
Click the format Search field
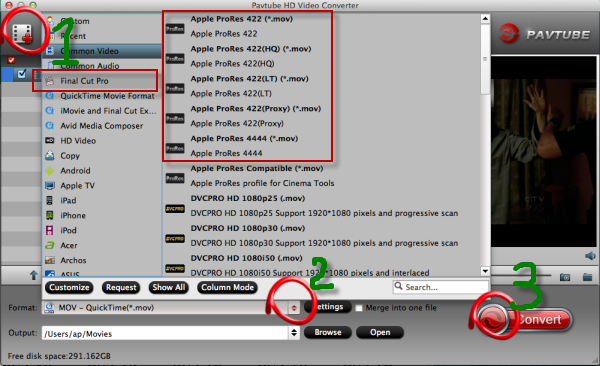click(440, 287)
